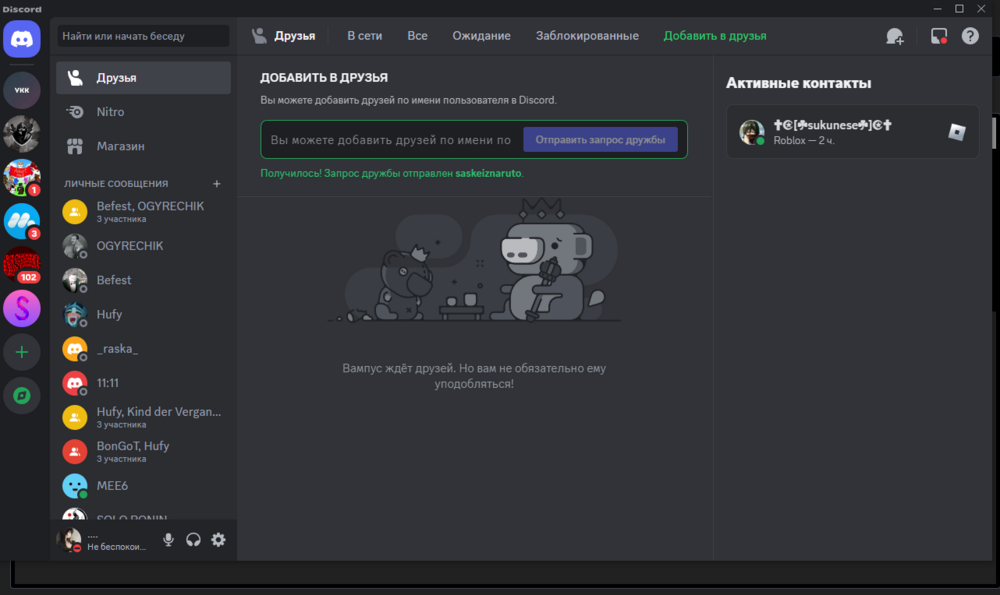Viewport: 1000px width, 595px height.
Task: Create a DM with plus icon
Action: [217, 184]
